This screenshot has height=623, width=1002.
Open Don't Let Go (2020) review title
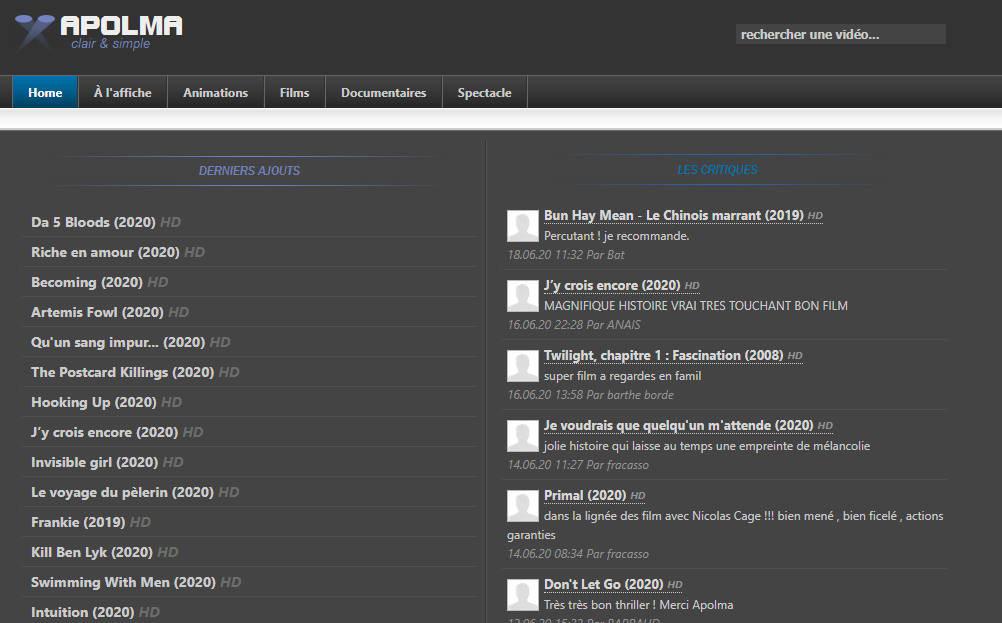603,585
